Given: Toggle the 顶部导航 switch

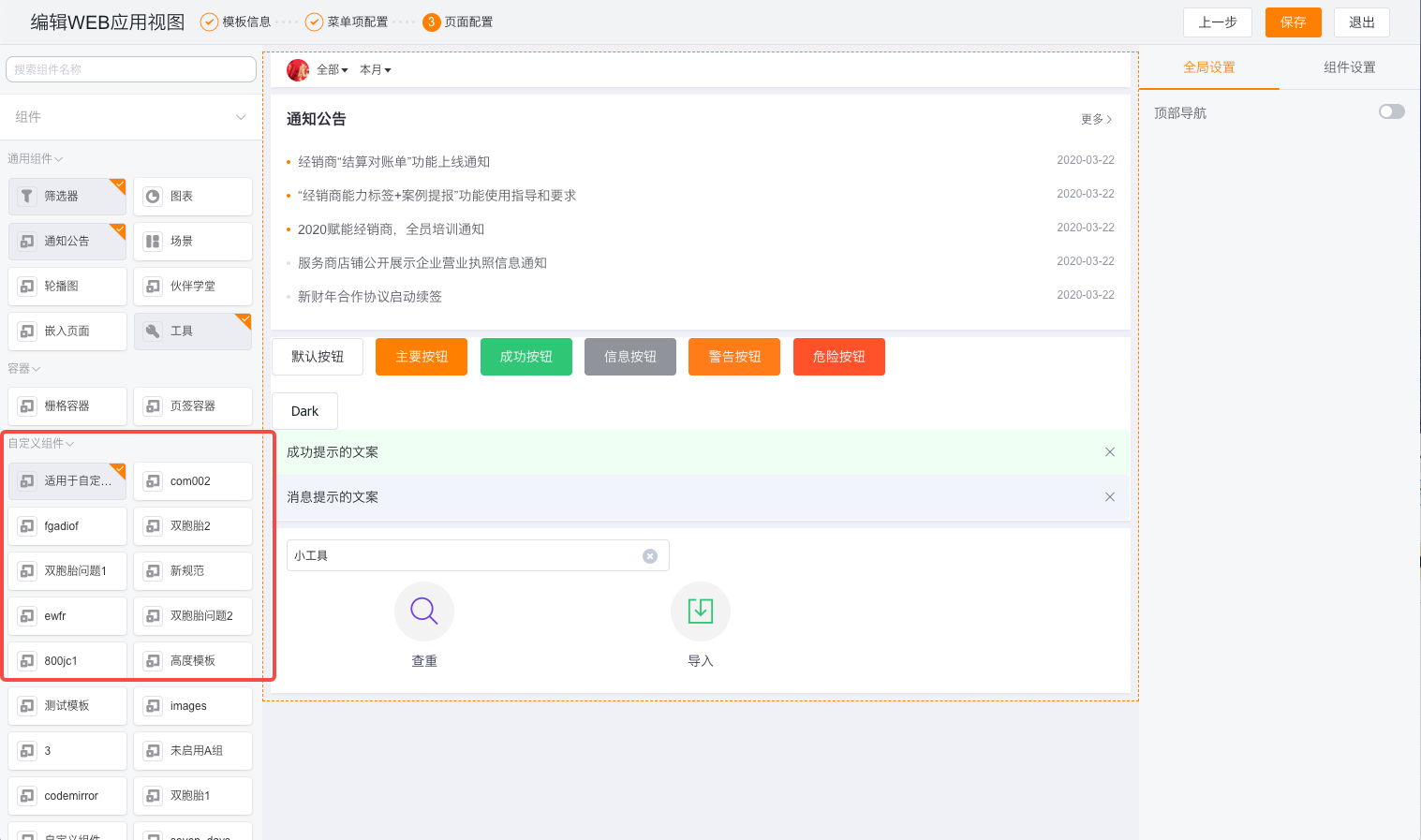Looking at the screenshot, I should pyautogui.click(x=1390, y=111).
